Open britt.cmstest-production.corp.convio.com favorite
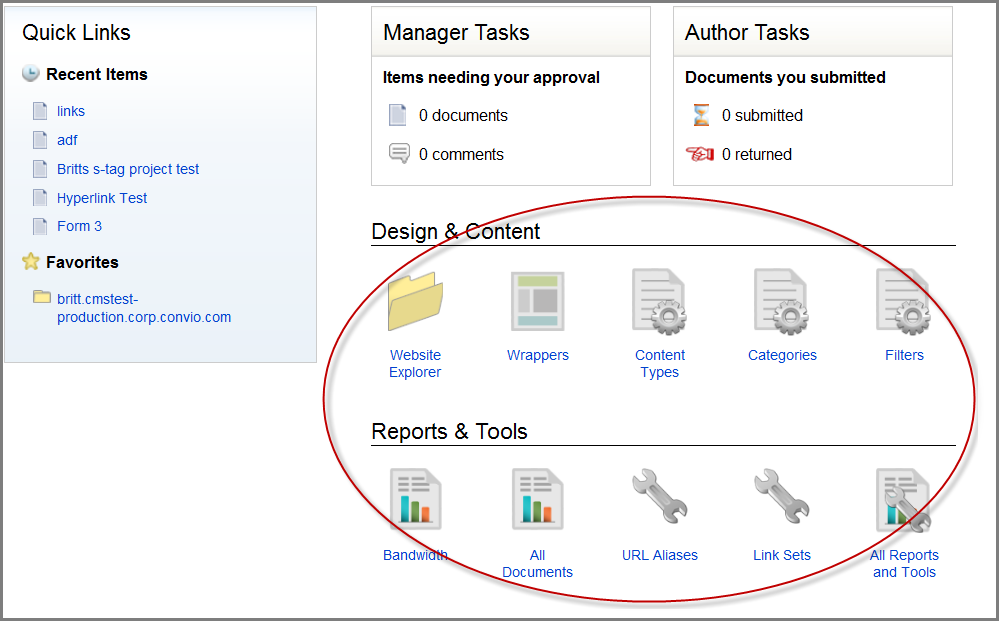The width and height of the screenshot is (999, 621). 144,308
